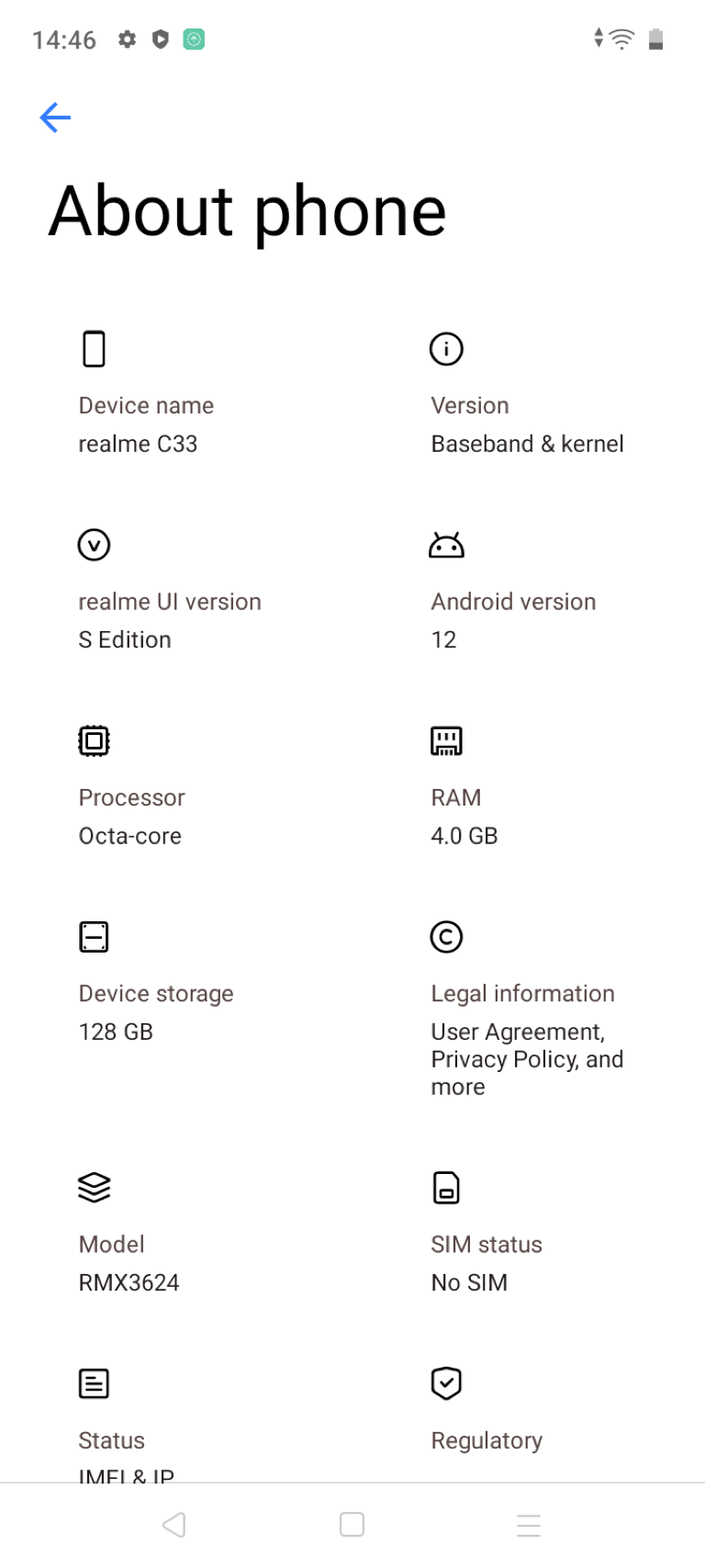Tap the blue back arrow
The image size is (705, 1568).
55,118
